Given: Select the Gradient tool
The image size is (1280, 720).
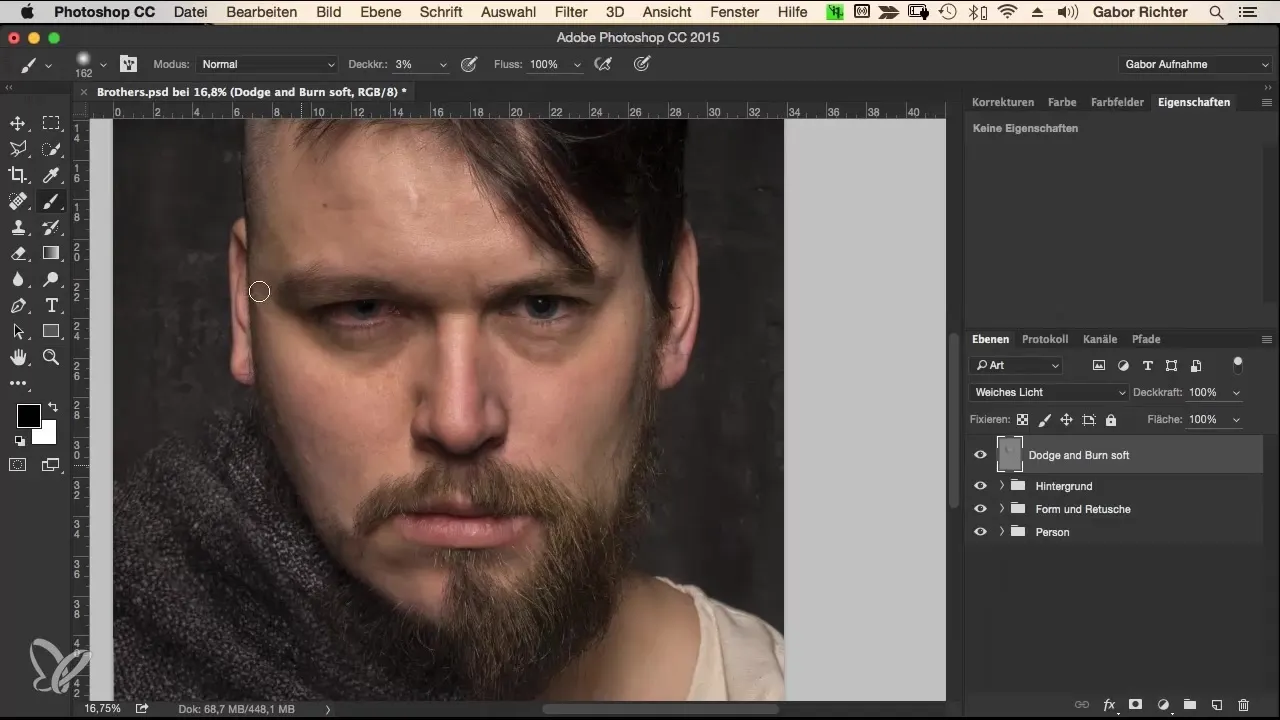Looking at the screenshot, I should pos(51,253).
